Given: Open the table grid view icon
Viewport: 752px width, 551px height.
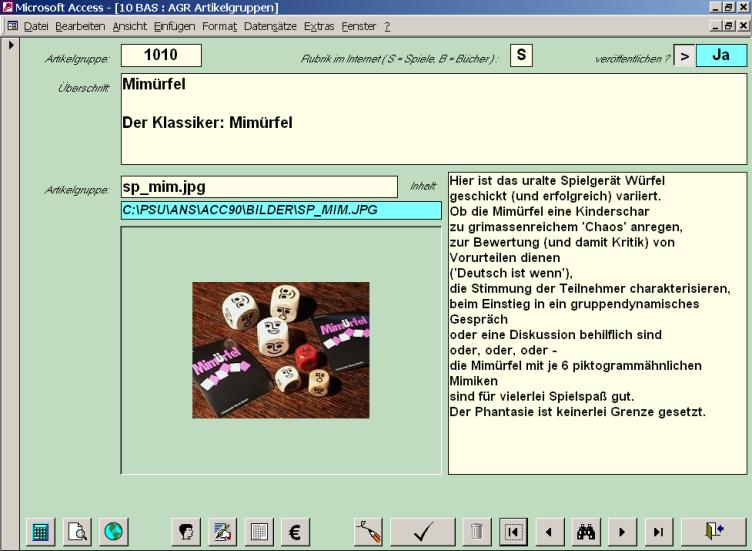Looking at the screenshot, I should [258, 532].
